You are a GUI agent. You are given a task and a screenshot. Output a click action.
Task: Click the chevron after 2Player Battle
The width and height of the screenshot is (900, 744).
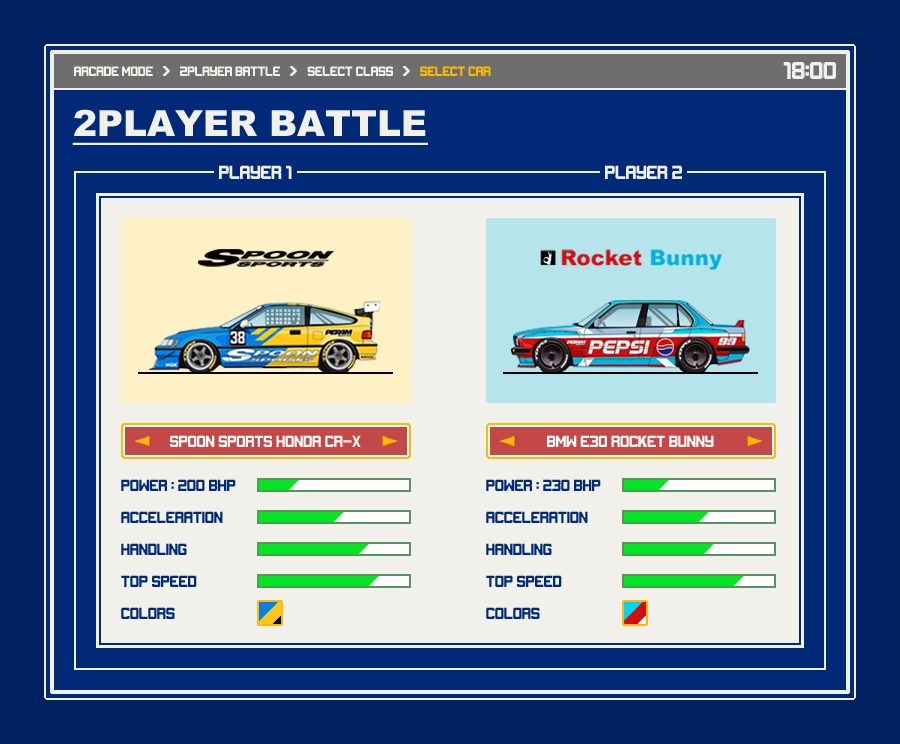point(293,71)
